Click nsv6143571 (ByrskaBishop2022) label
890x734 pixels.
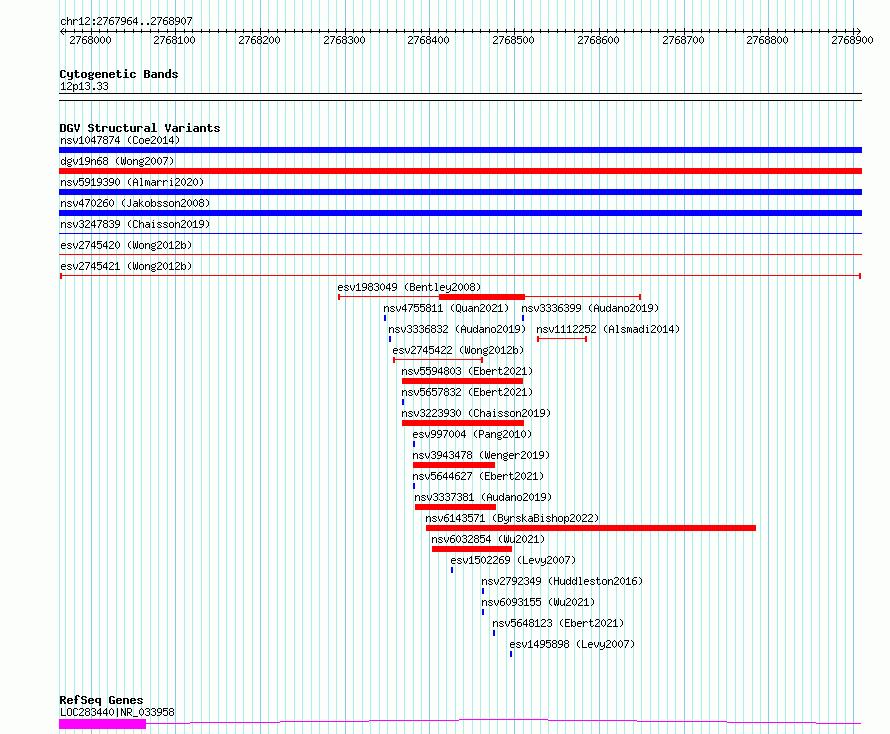513,518
